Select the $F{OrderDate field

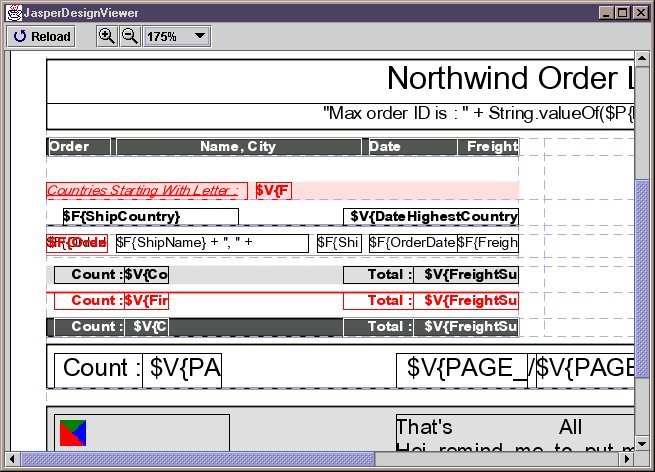413,243
